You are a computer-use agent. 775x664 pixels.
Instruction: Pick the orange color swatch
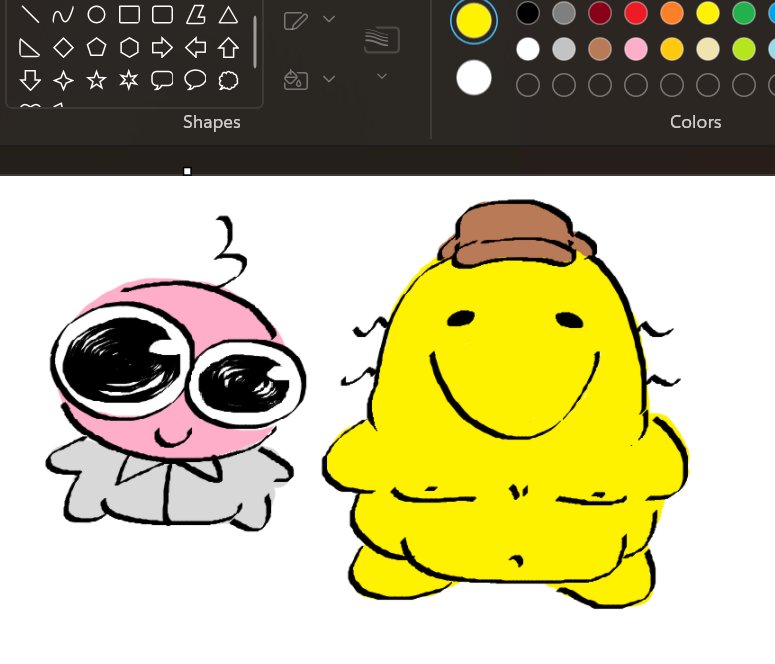click(x=672, y=13)
